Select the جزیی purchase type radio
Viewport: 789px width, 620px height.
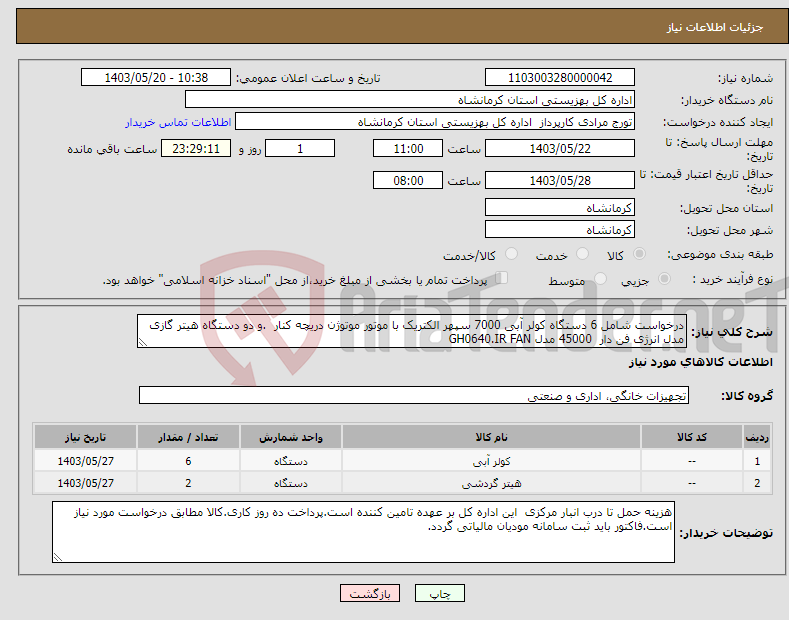click(x=664, y=279)
